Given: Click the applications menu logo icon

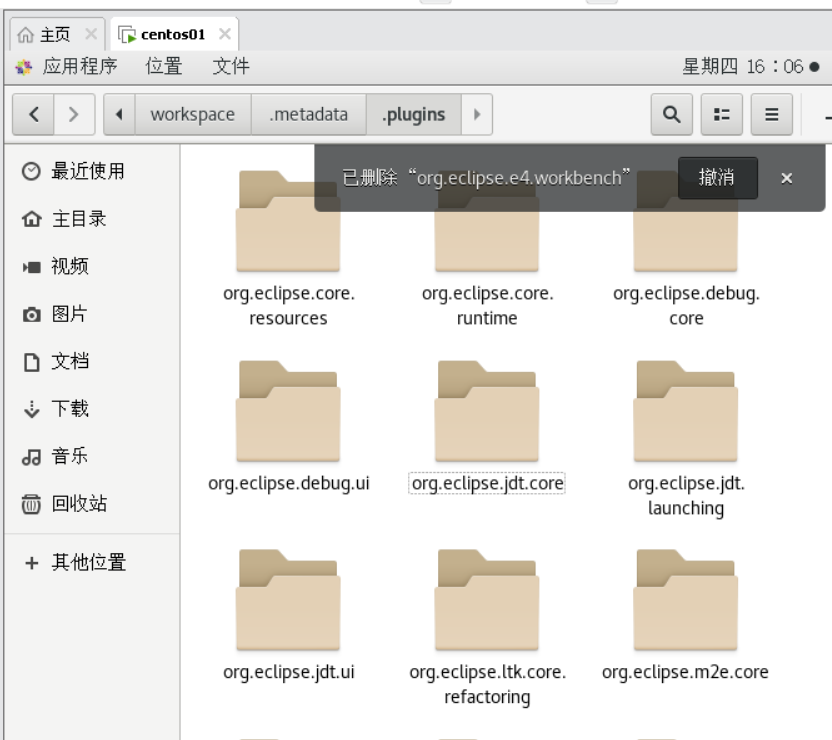Looking at the screenshot, I should (x=23, y=67).
